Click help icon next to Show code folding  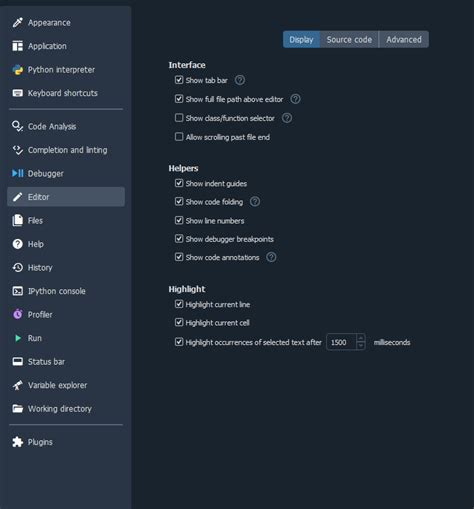tap(255, 201)
